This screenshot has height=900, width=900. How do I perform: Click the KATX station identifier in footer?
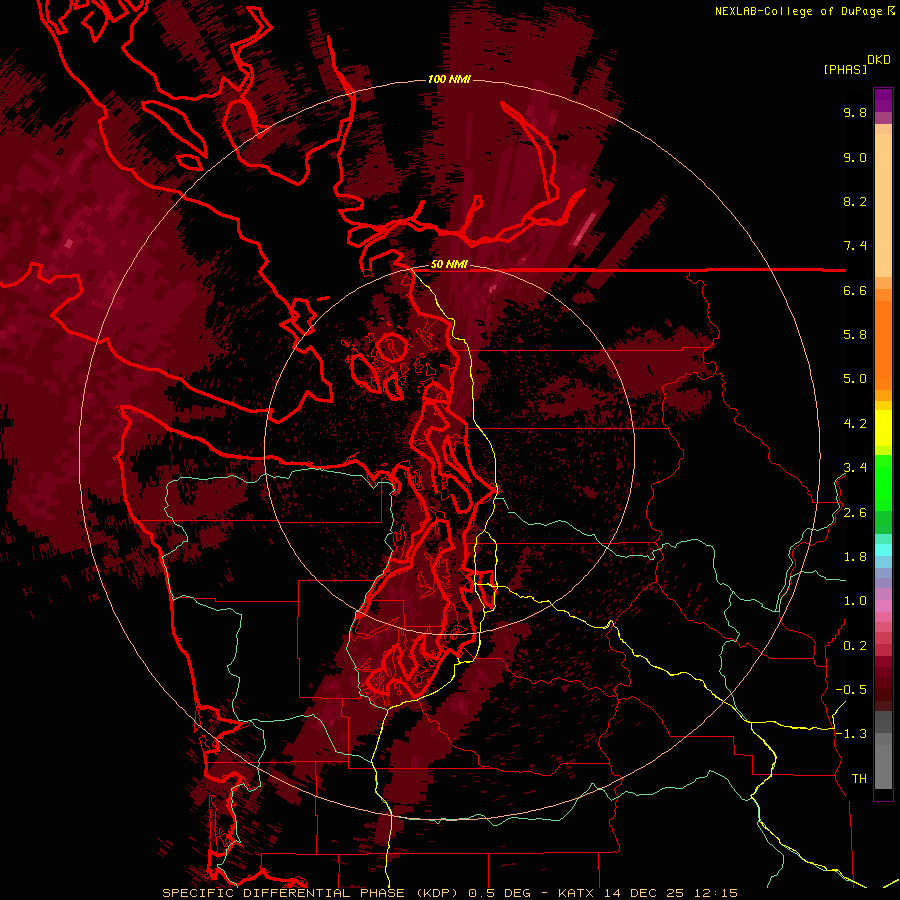click(x=576, y=893)
